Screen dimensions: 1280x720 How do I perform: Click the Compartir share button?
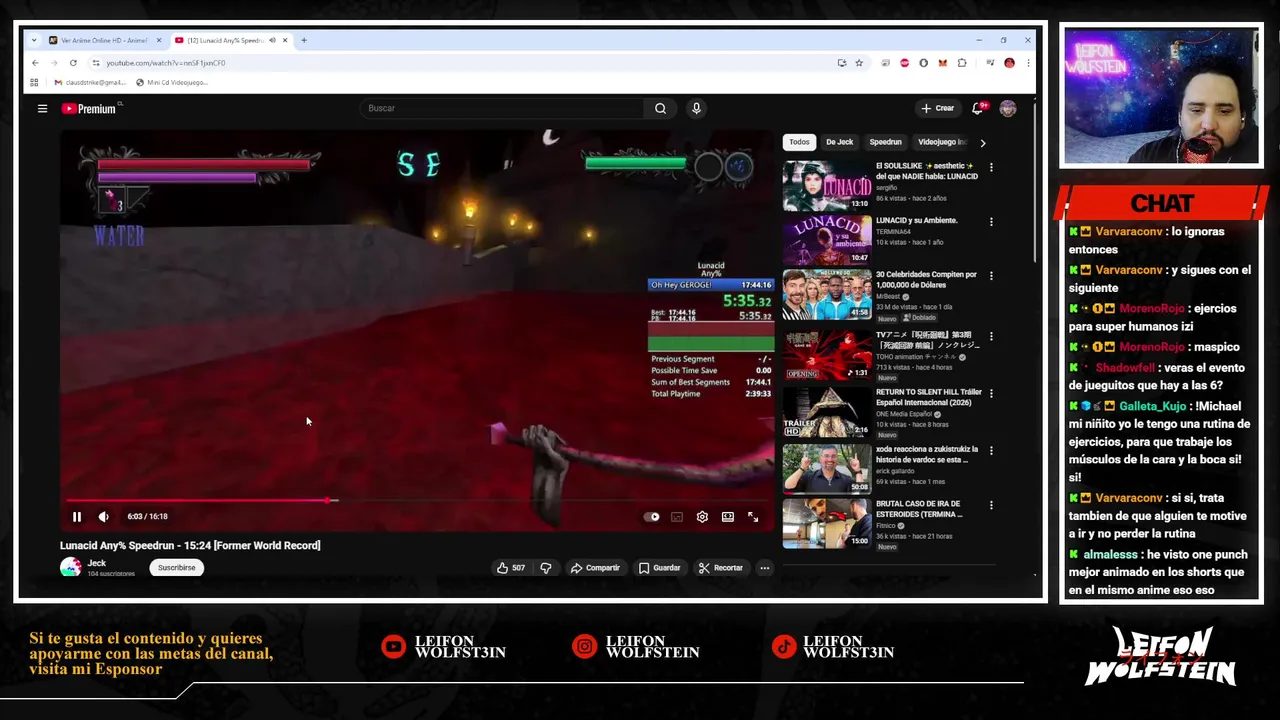coord(595,568)
